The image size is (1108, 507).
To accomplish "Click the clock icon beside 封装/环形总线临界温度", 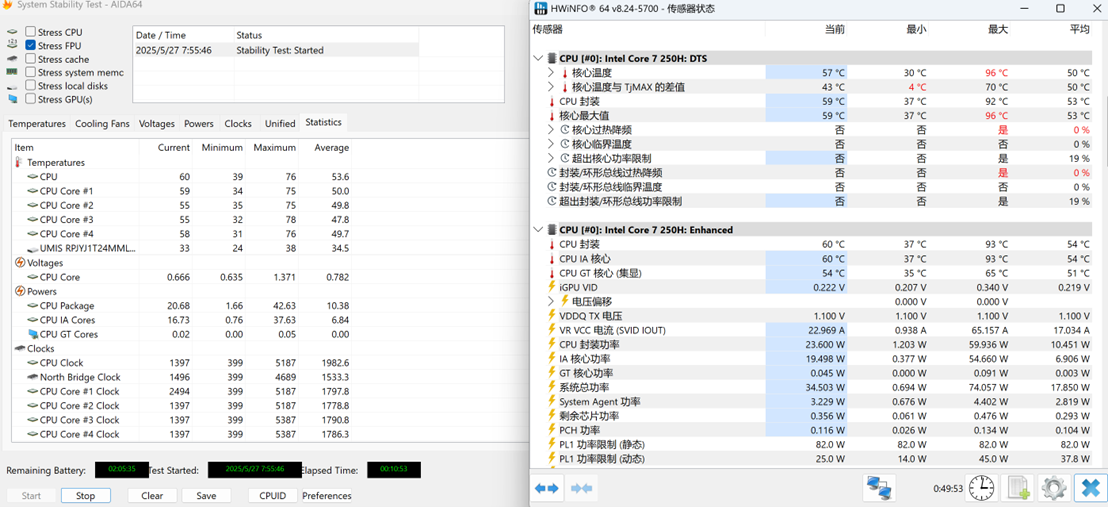I will (x=552, y=187).
